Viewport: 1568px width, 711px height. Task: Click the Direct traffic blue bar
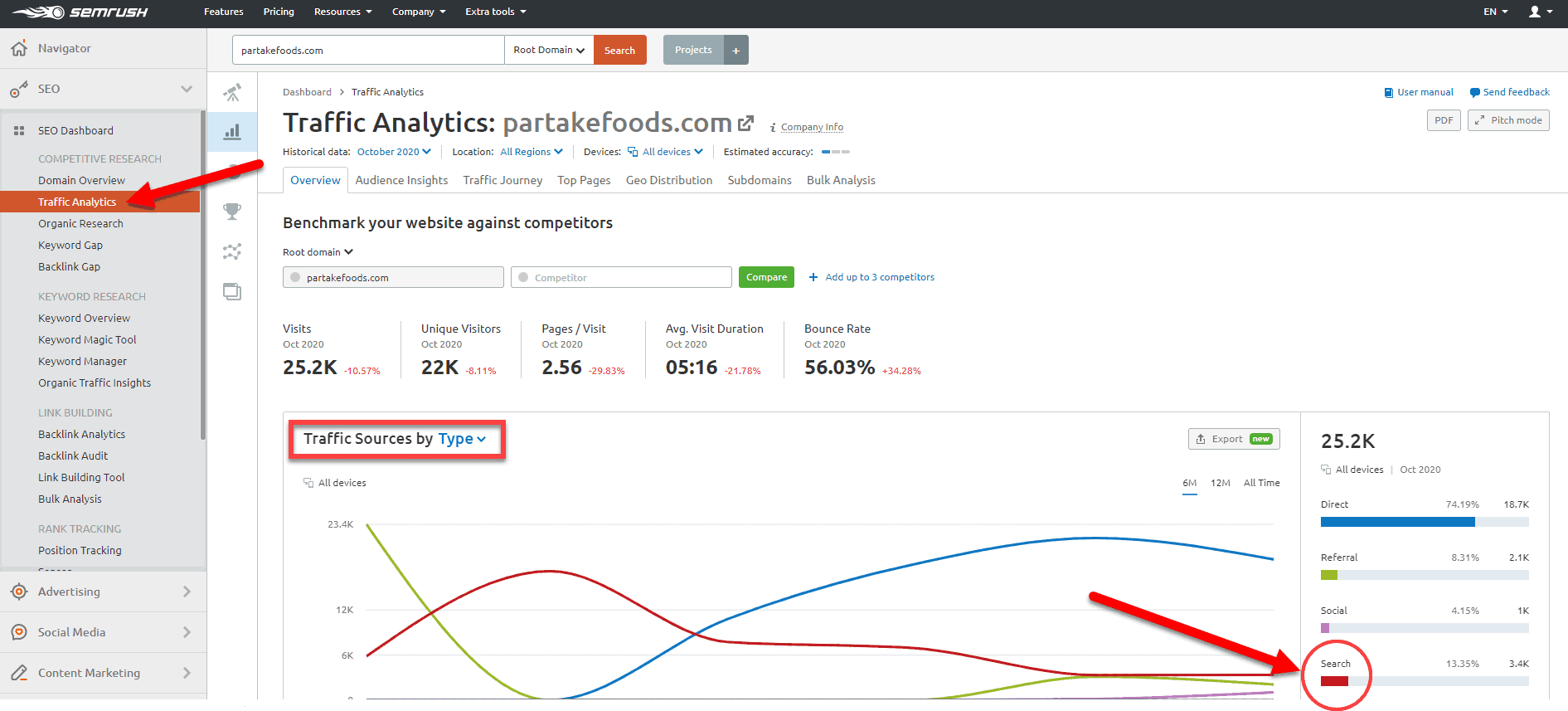coord(1398,522)
